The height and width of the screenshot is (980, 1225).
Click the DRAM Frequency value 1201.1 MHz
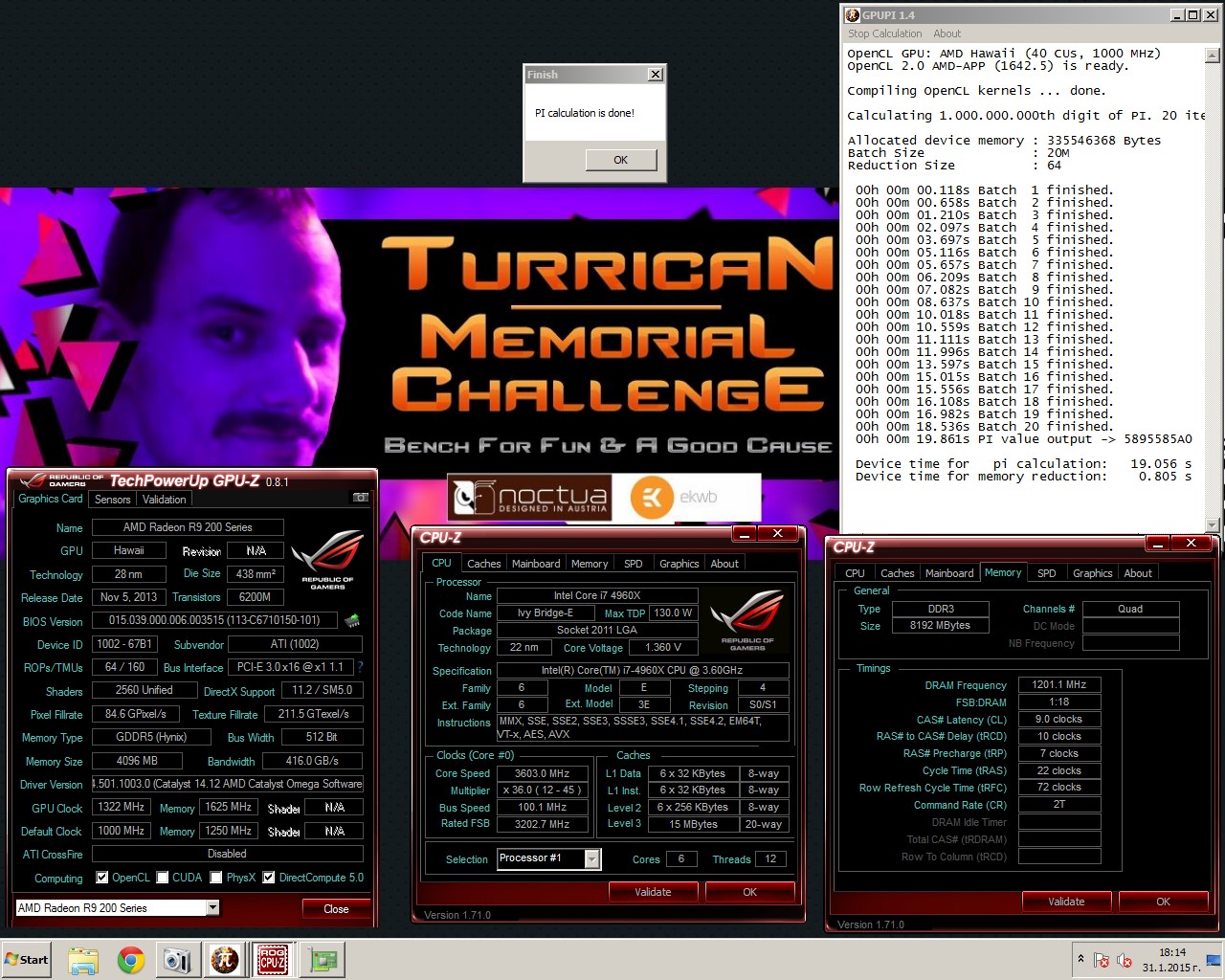(x=1059, y=684)
